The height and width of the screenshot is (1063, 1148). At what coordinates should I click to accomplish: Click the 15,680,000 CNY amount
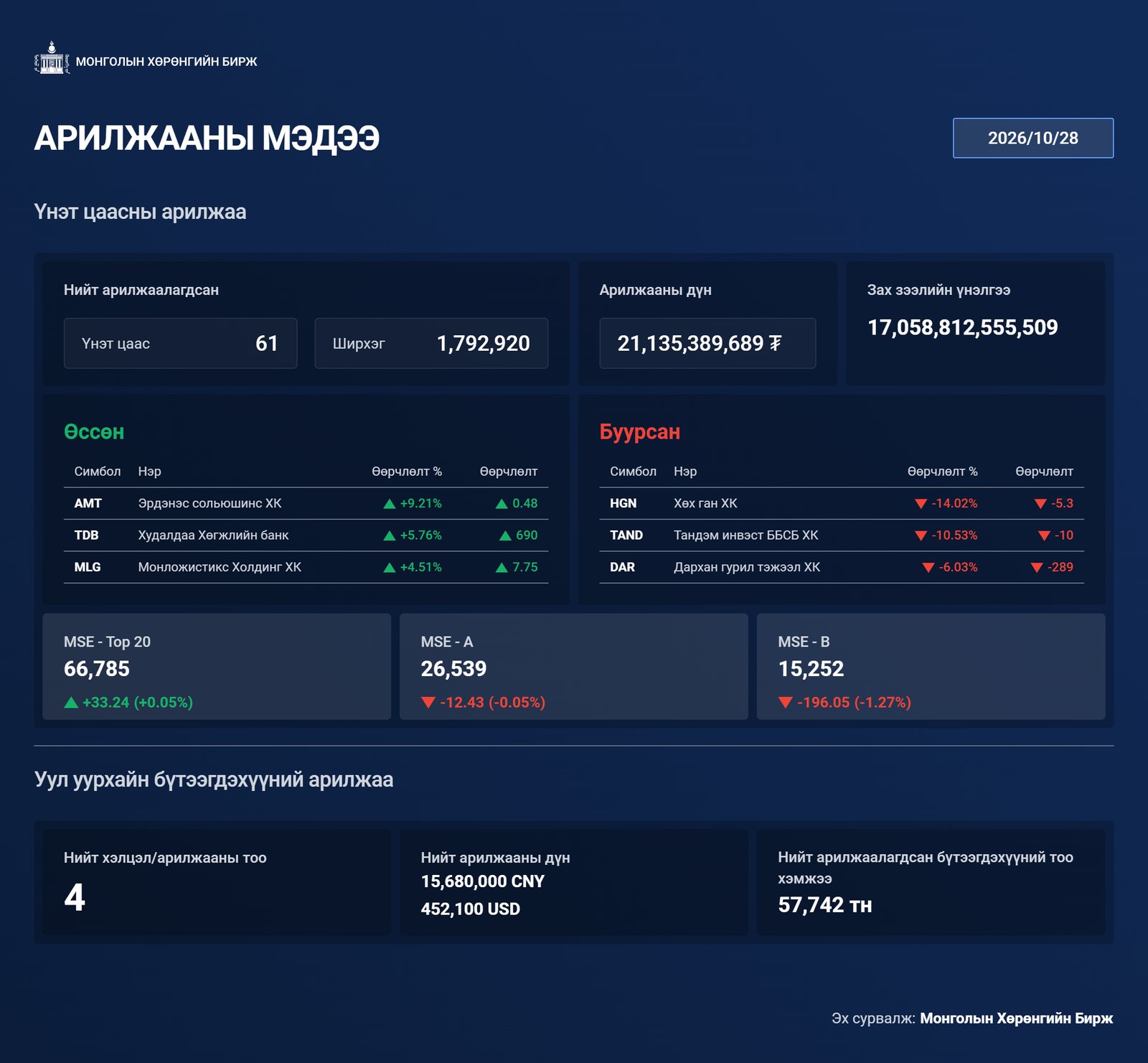coord(482,881)
